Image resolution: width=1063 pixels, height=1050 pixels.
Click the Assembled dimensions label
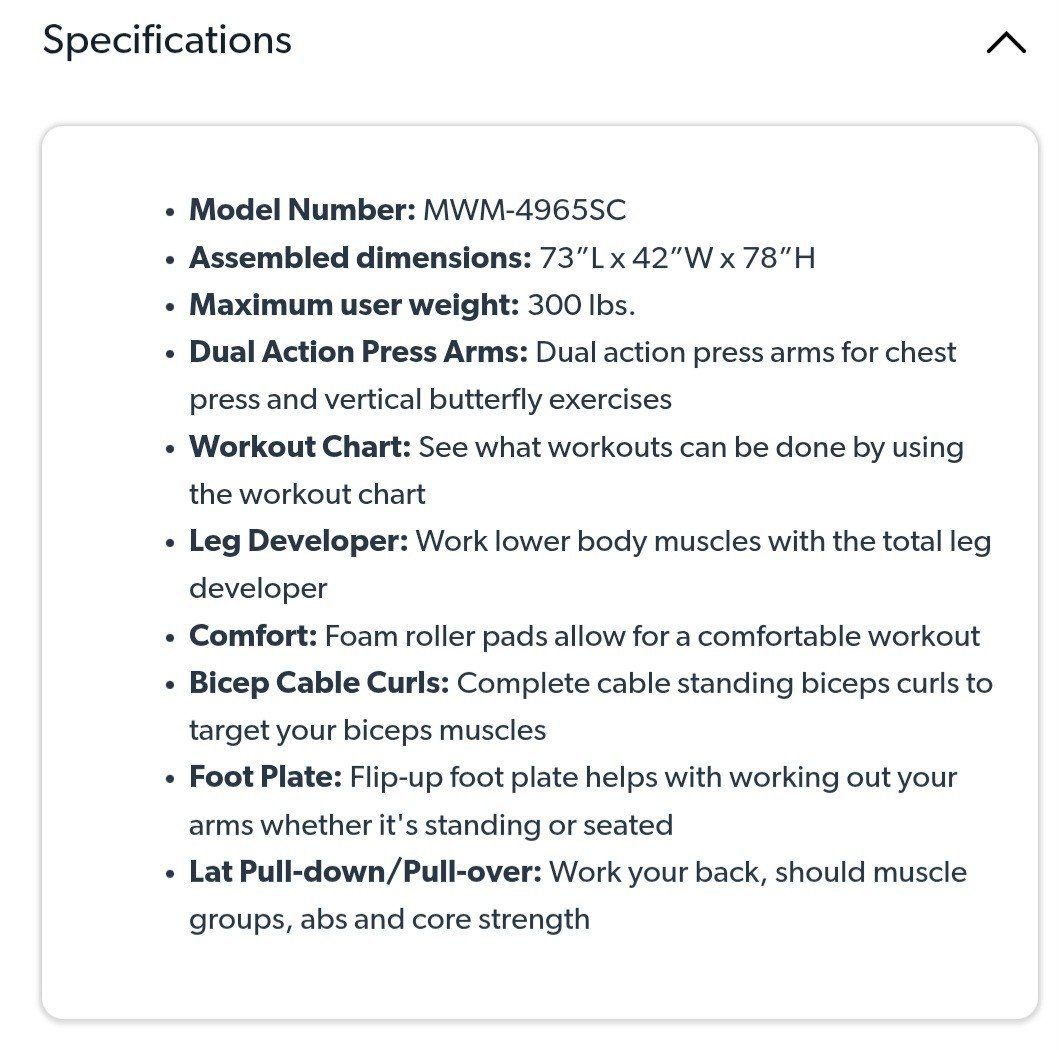point(360,258)
